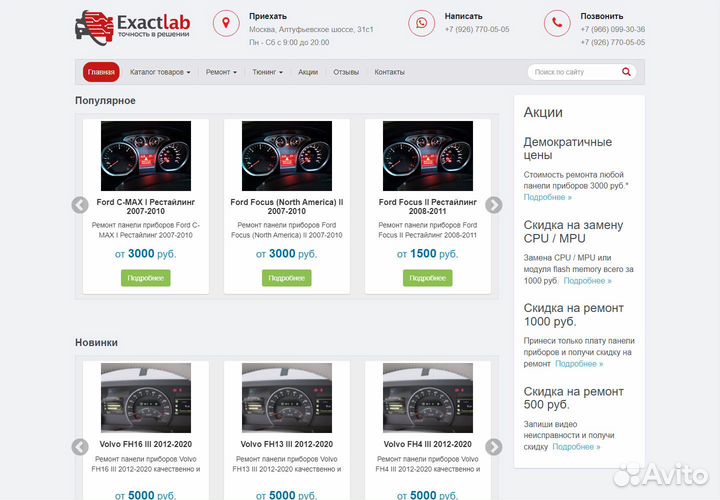Click Volvo FH13 III 2012-2020 title
This screenshot has height=500, width=720.
(287, 444)
